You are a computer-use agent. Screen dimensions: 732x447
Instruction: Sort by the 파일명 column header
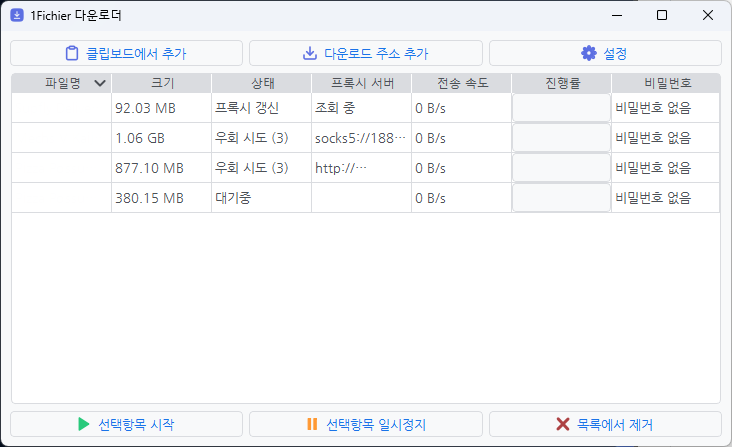(x=63, y=84)
